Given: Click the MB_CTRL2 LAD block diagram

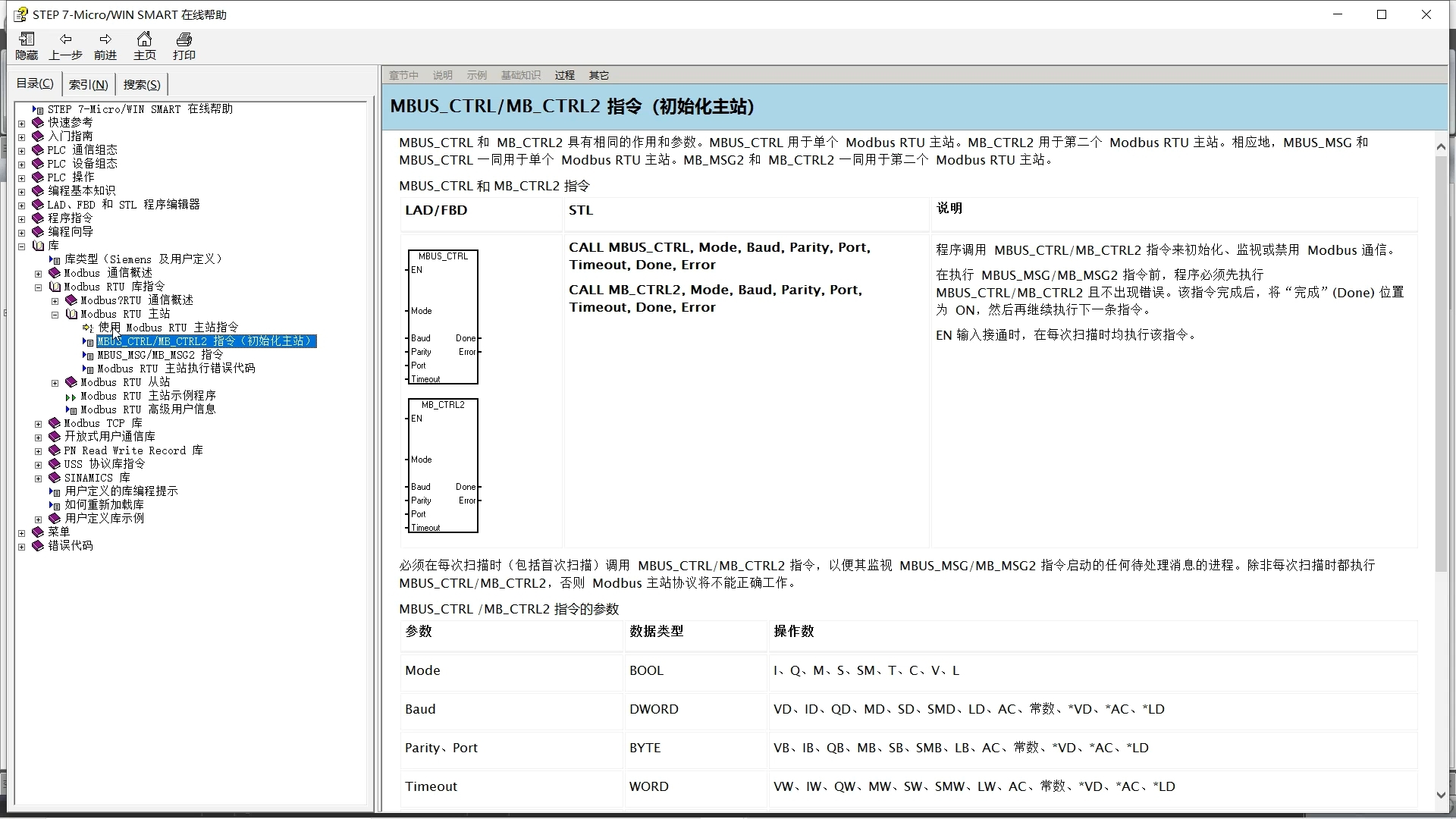Looking at the screenshot, I should [x=444, y=466].
